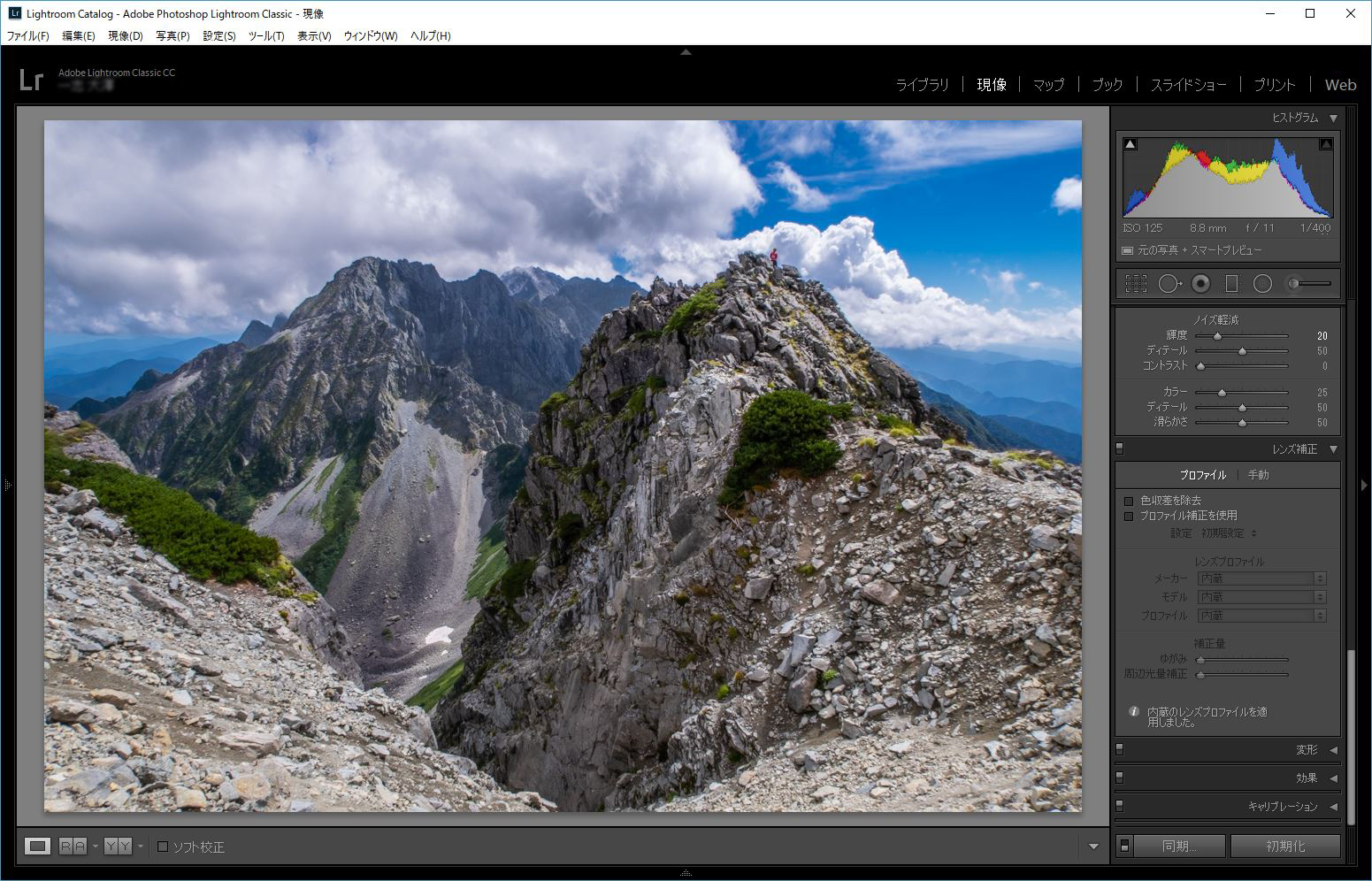Open the 編集(E) menu
This screenshot has height=881, width=1372.
pos(79,36)
